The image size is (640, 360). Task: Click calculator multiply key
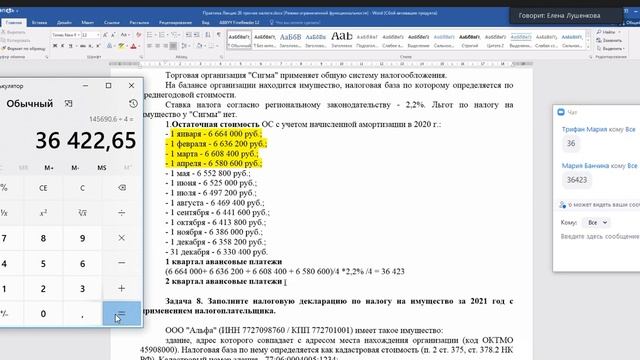coord(122,238)
